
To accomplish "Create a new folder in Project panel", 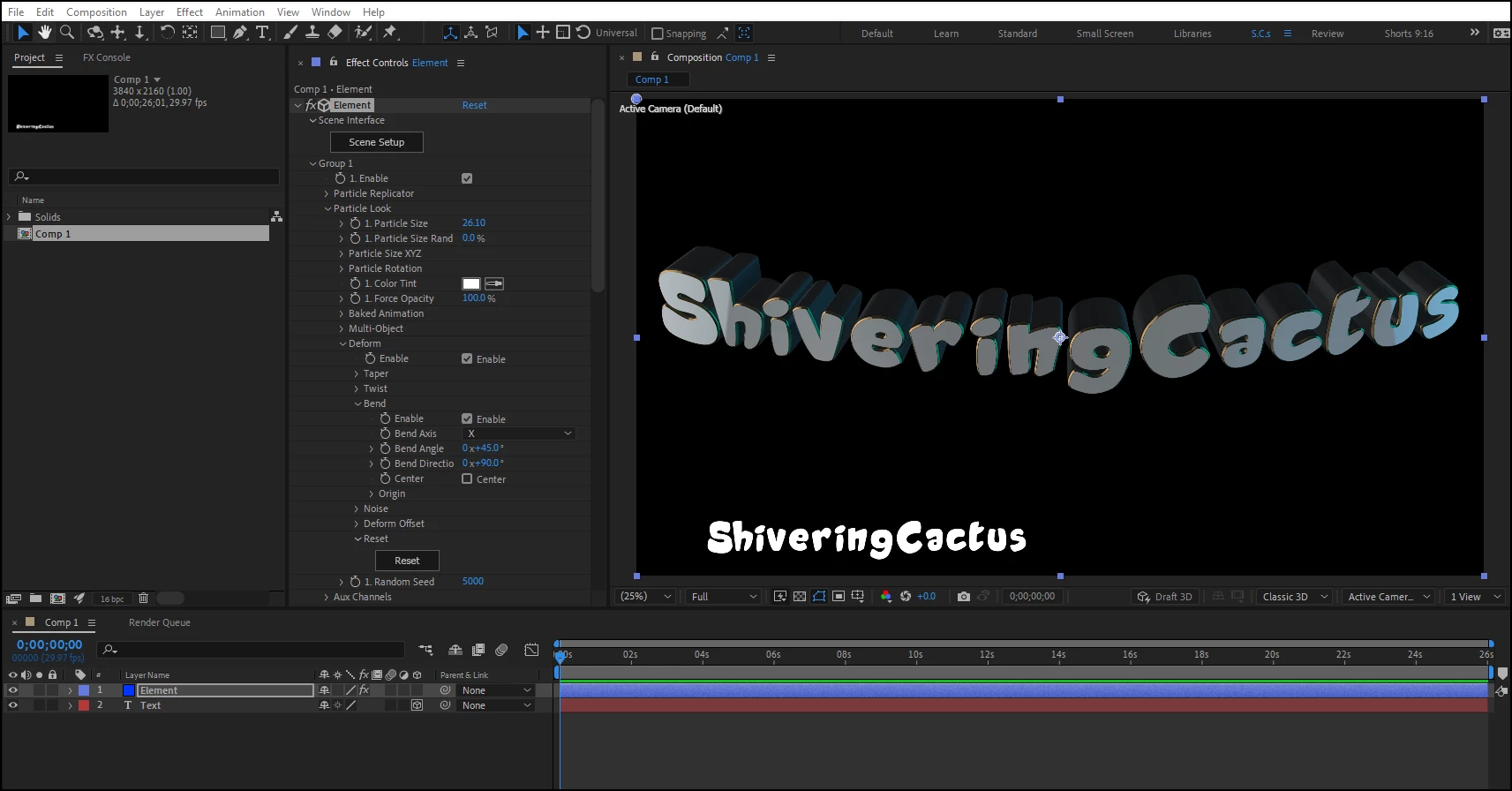I will [x=35, y=599].
